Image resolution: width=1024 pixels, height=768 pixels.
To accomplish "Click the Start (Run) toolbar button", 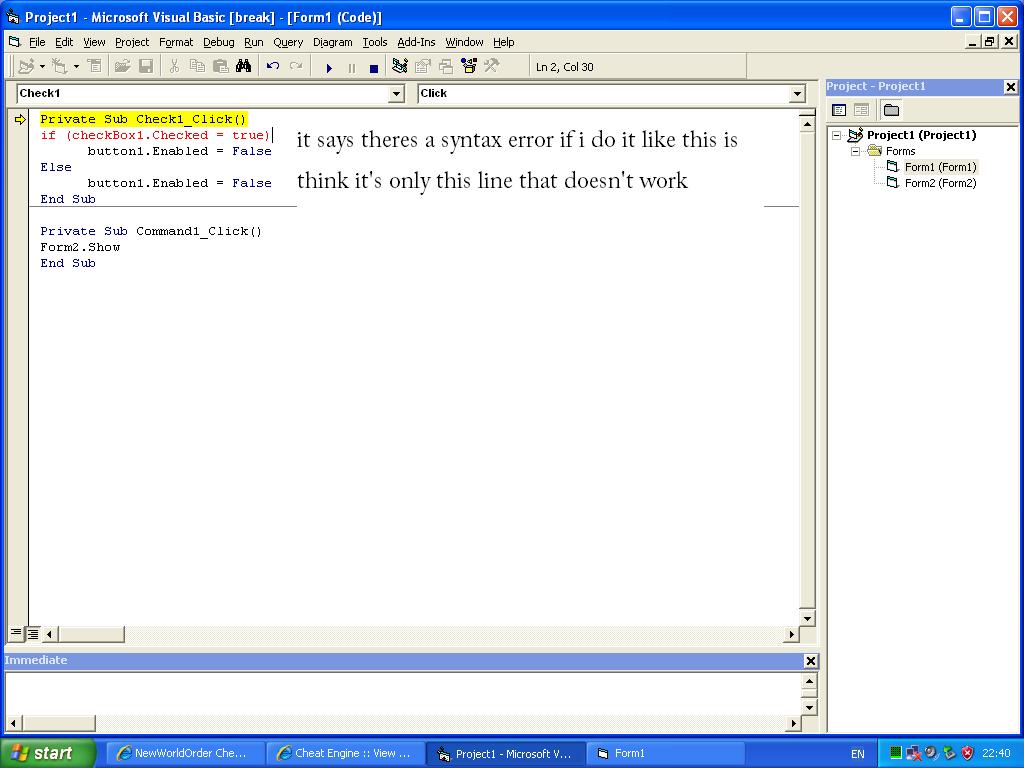I will [329, 67].
